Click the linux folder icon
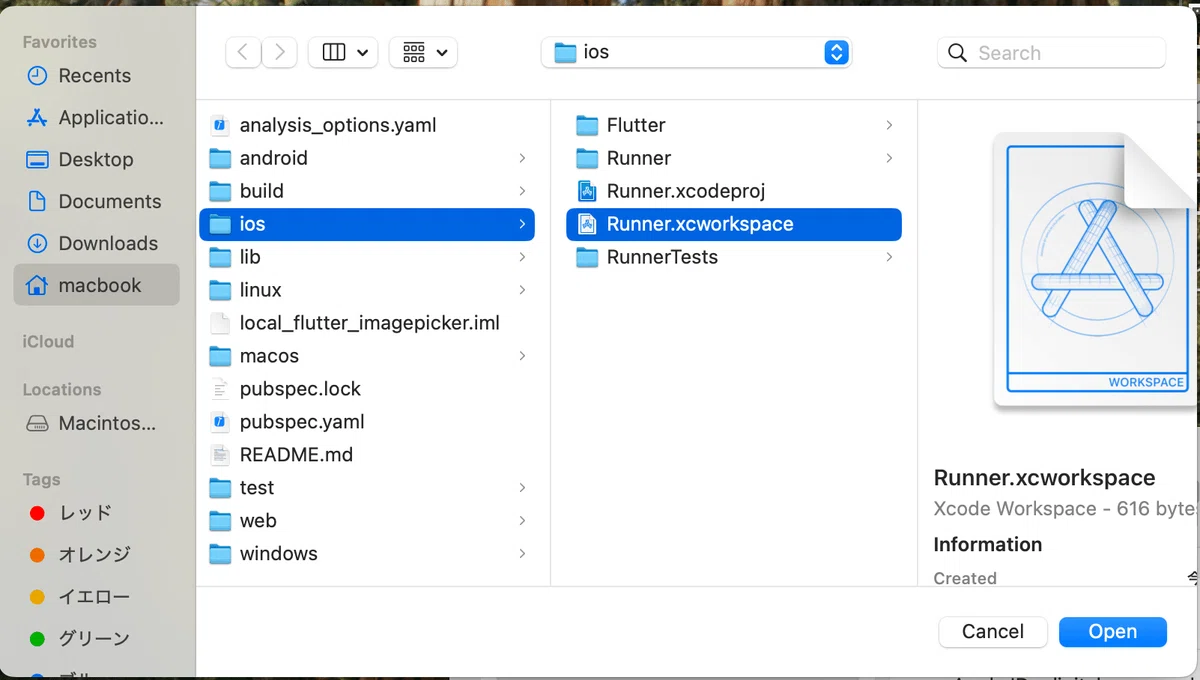1200x680 pixels. pyautogui.click(x=220, y=290)
